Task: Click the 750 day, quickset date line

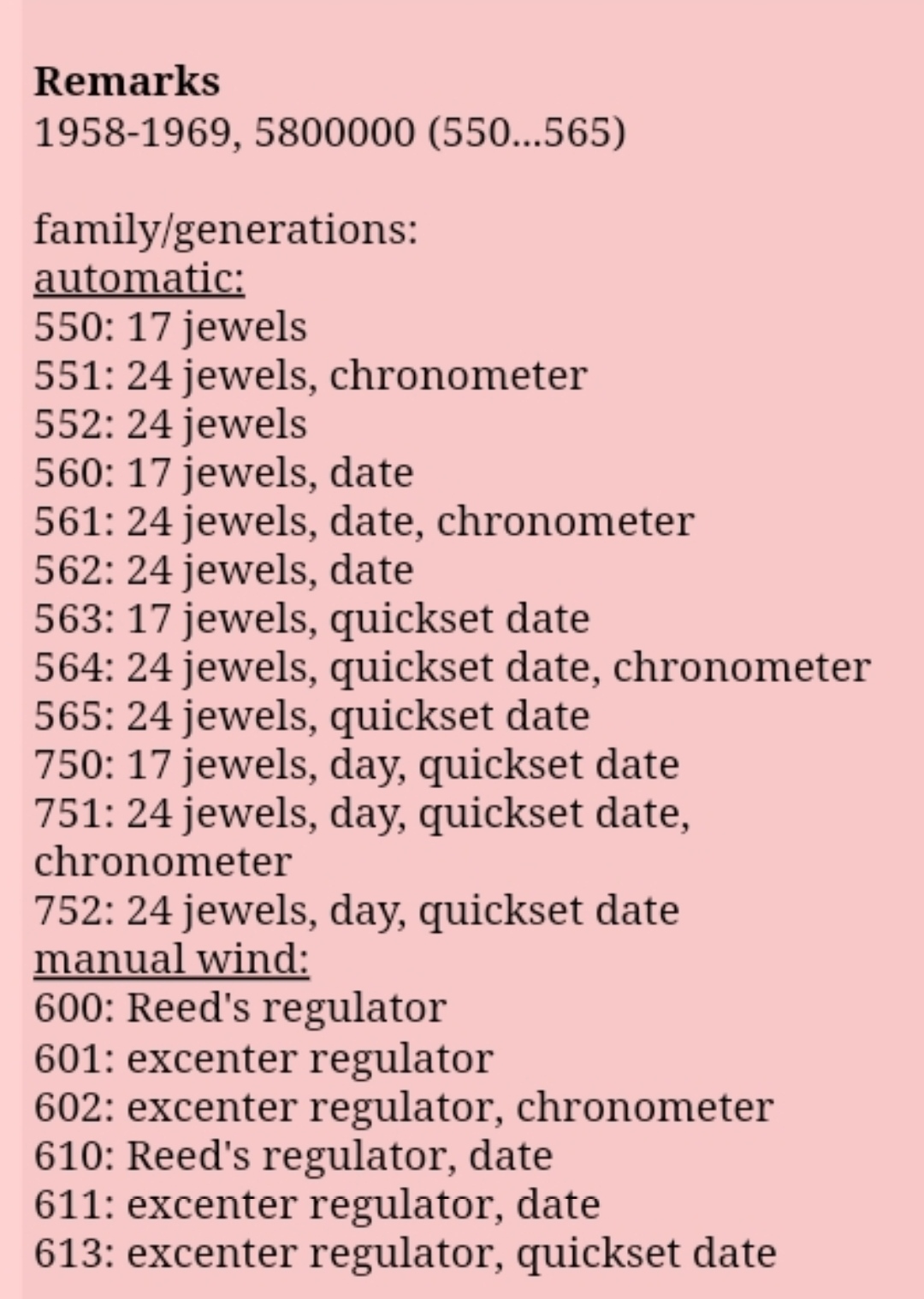Action: pyautogui.click(x=356, y=765)
